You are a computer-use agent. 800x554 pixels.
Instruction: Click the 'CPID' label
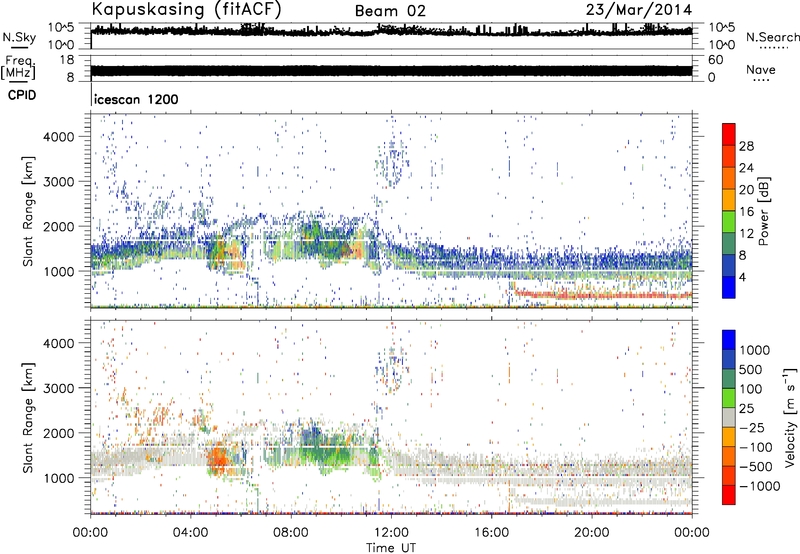22,95
